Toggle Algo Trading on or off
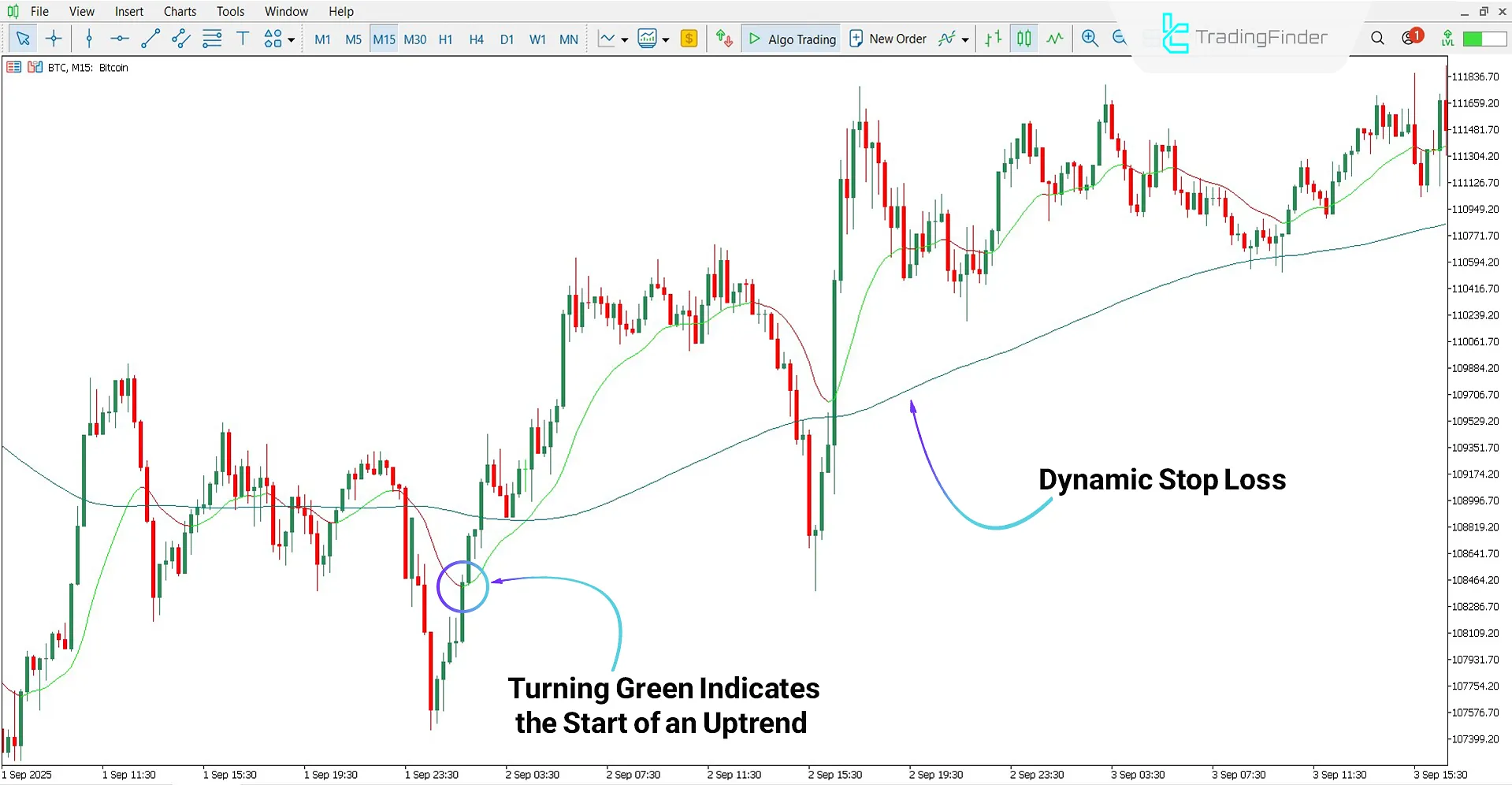Image resolution: width=1512 pixels, height=785 pixels. coord(792,39)
